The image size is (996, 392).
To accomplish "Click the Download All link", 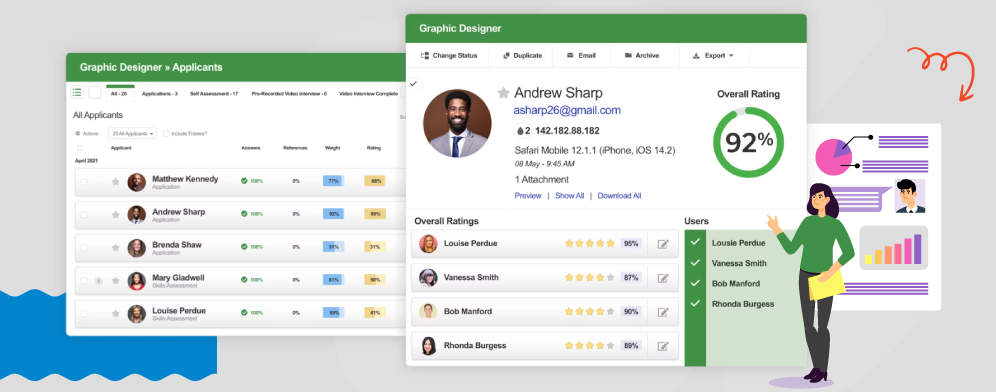I will [x=619, y=196].
